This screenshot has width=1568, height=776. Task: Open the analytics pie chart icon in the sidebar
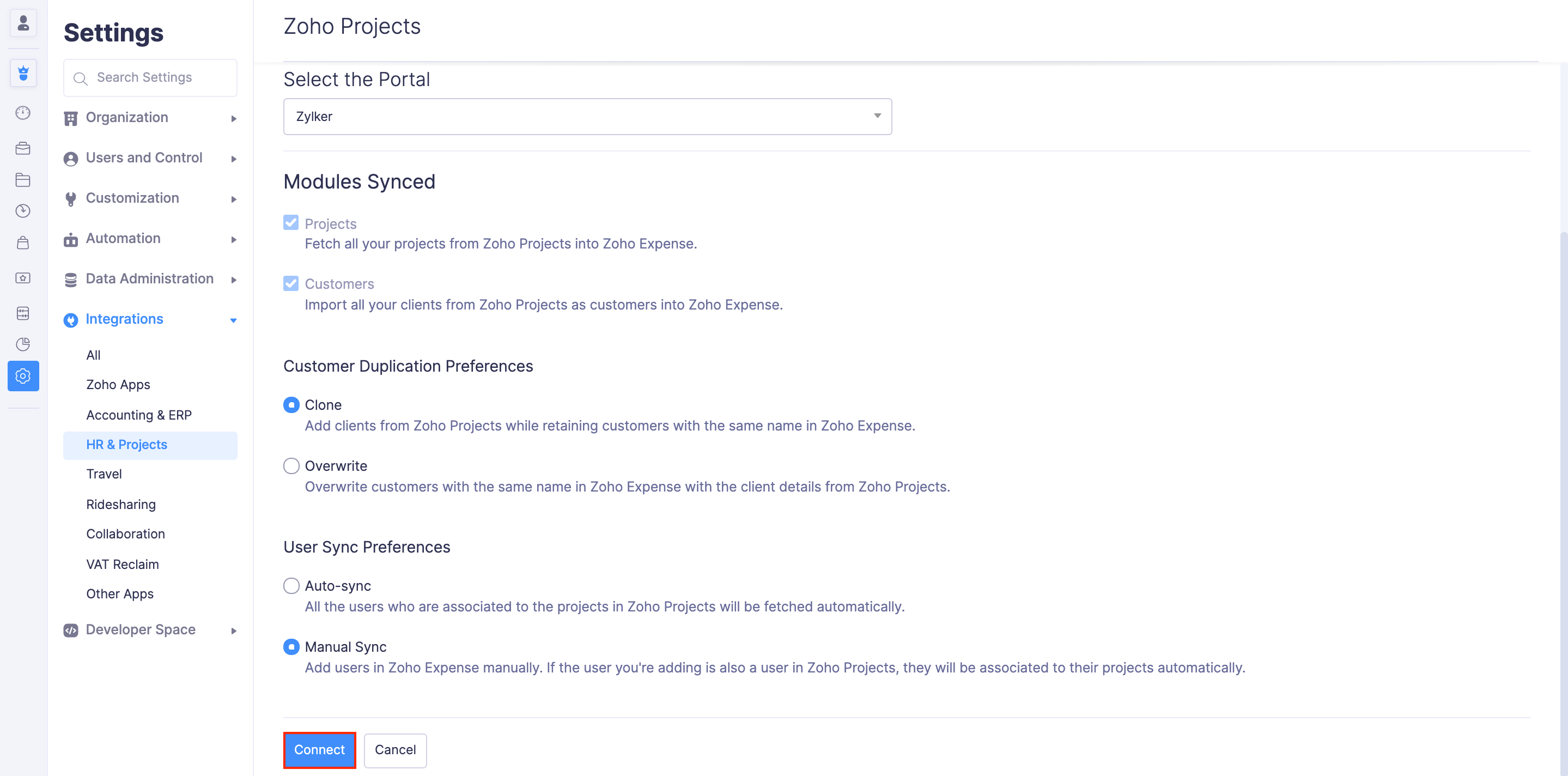point(23,344)
